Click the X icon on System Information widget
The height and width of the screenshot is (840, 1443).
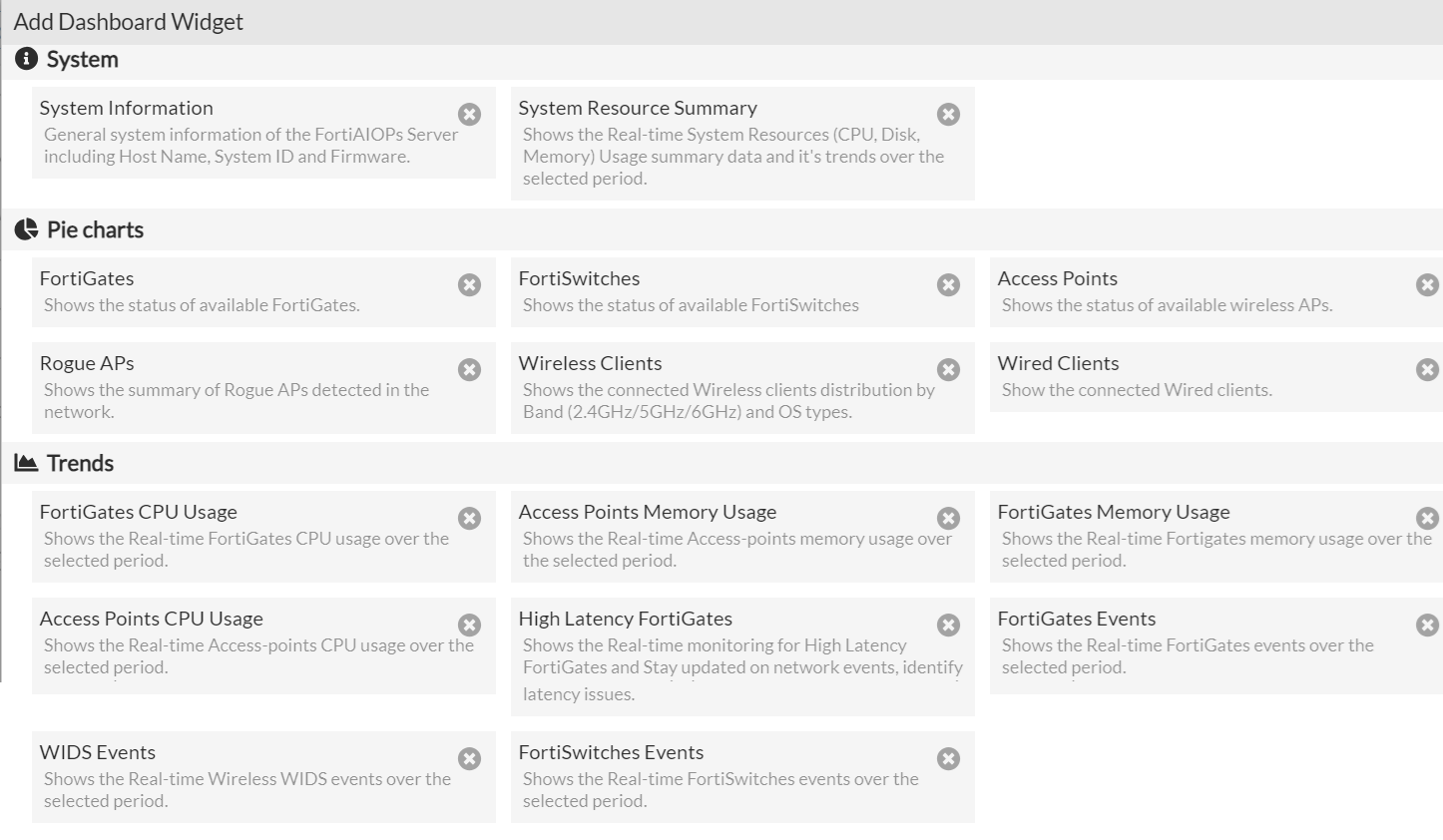[469, 115]
